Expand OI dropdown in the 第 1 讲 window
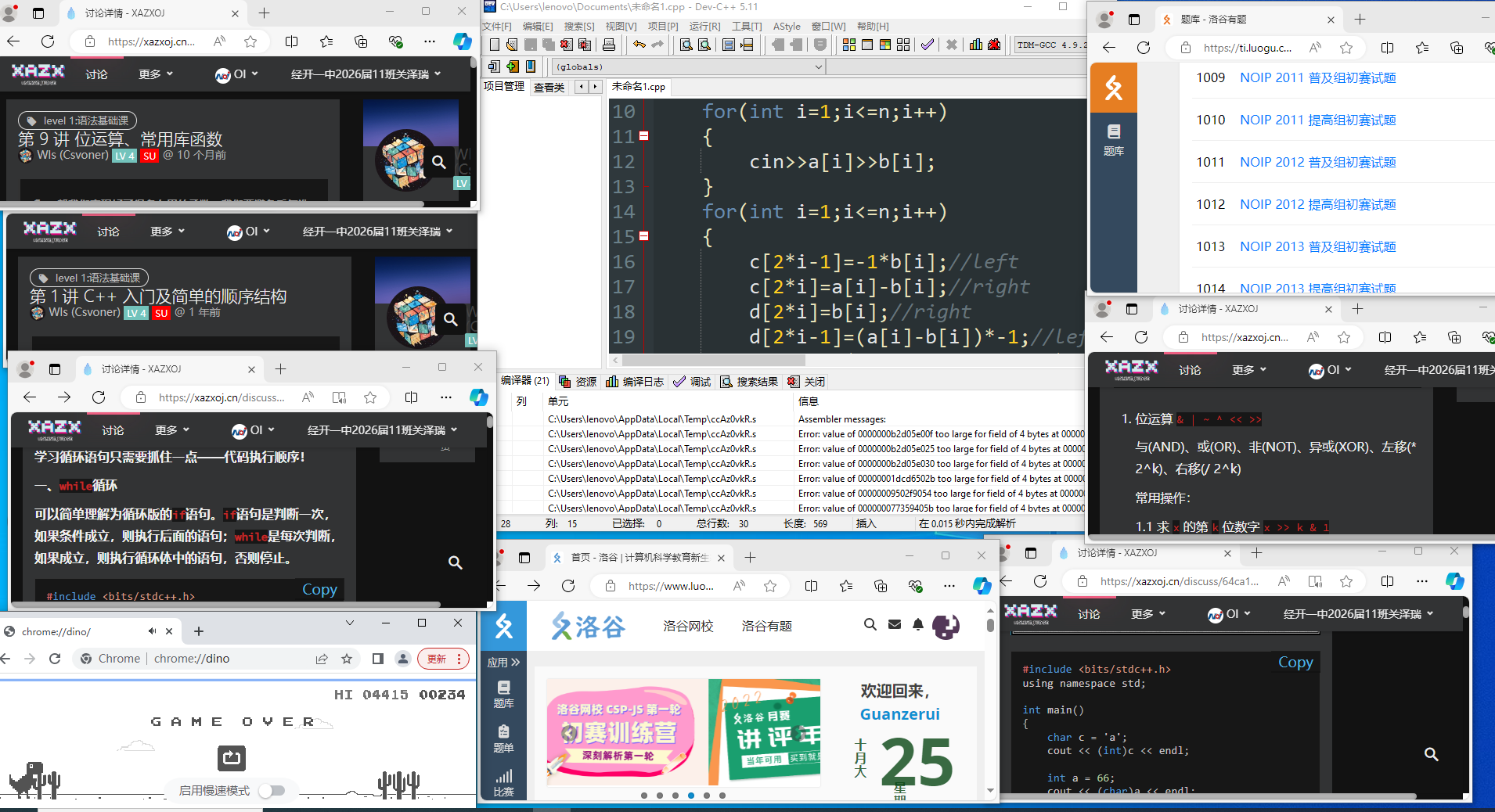This screenshot has height=812, width=1495. coord(248,232)
